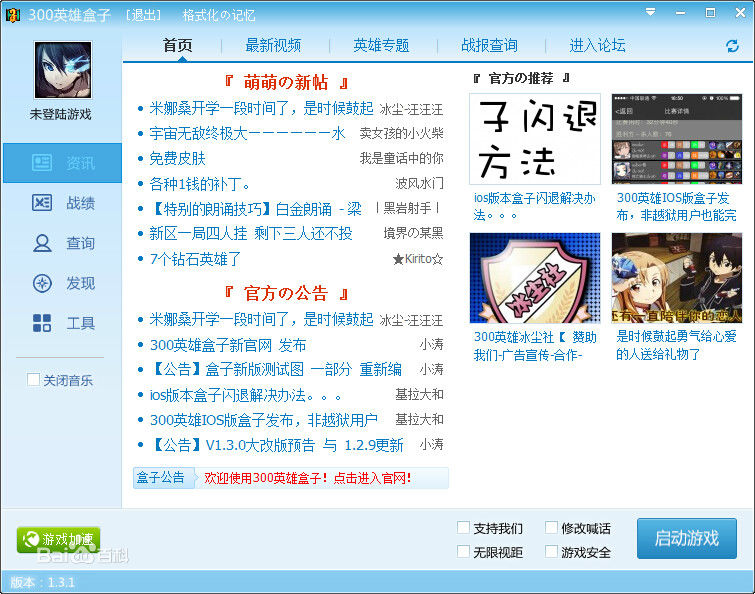Open the 免费皮肤 post

177,158
